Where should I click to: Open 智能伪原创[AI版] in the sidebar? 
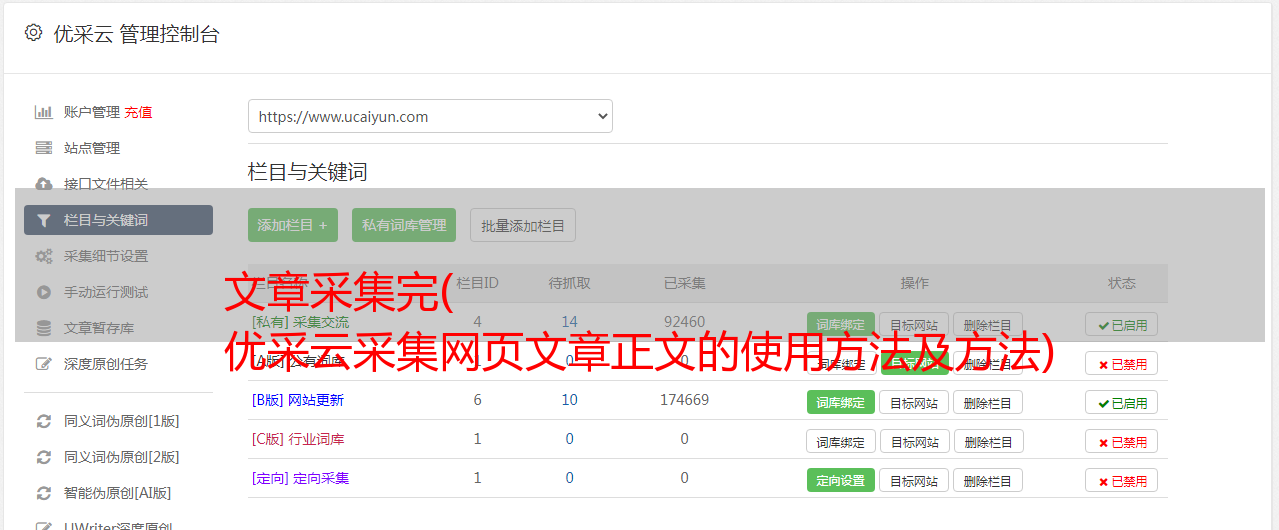[118, 493]
